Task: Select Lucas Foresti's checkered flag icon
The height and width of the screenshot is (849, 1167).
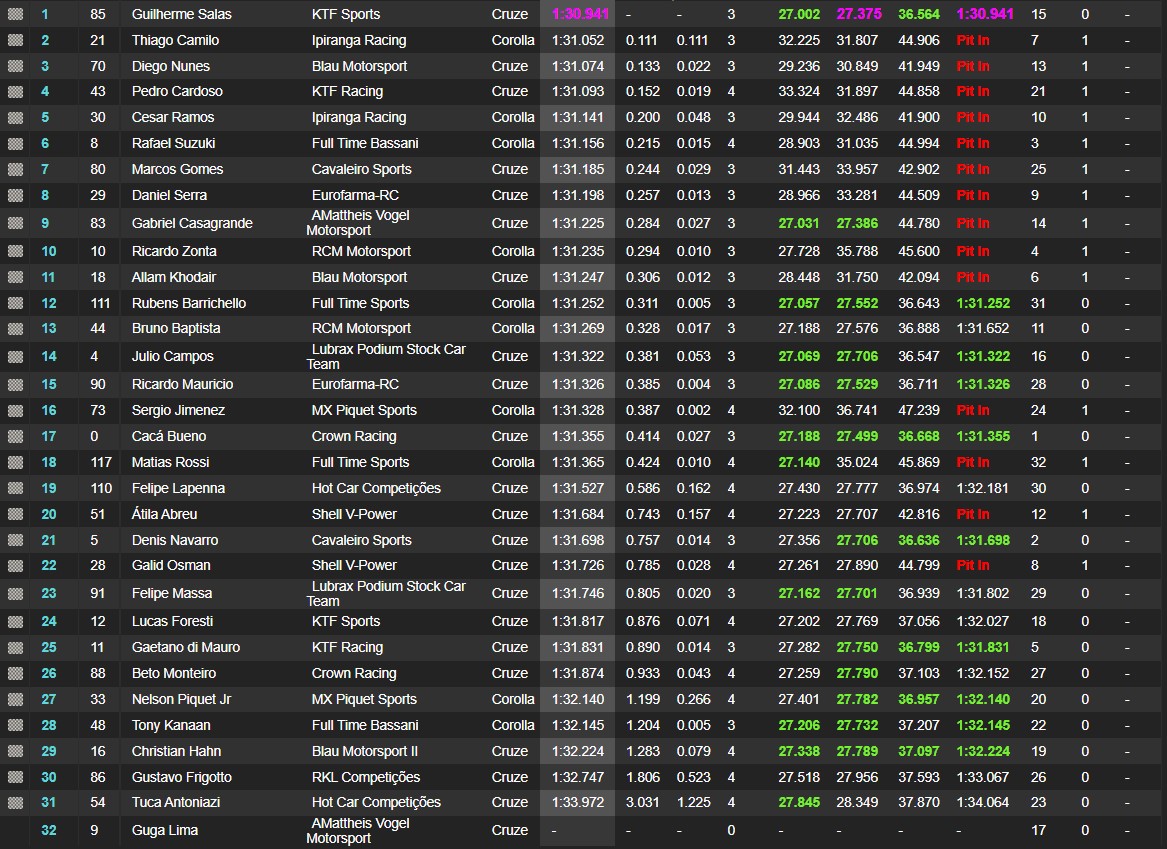Action: coord(15,621)
